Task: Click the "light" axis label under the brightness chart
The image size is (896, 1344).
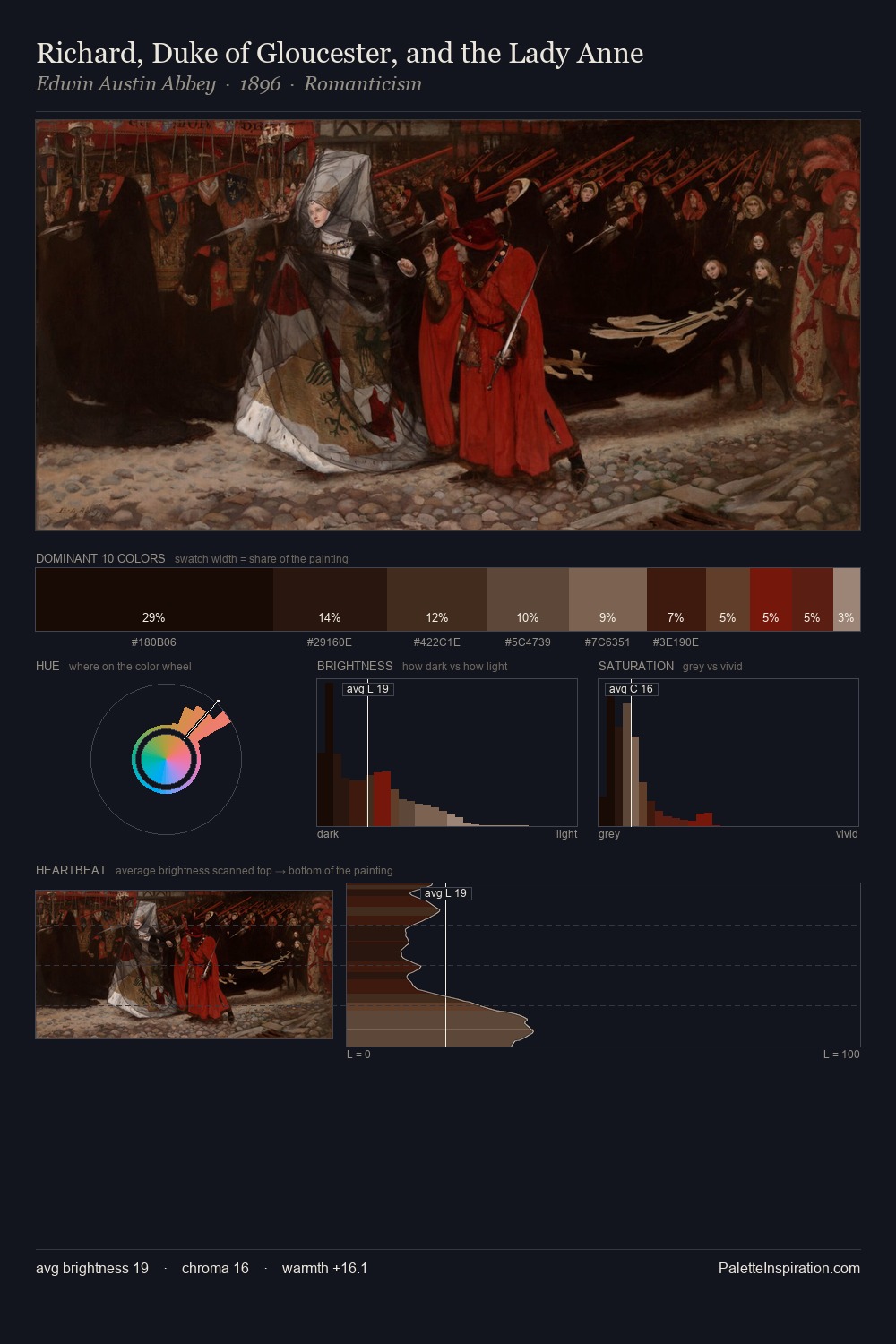Action: click(x=566, y=834)
